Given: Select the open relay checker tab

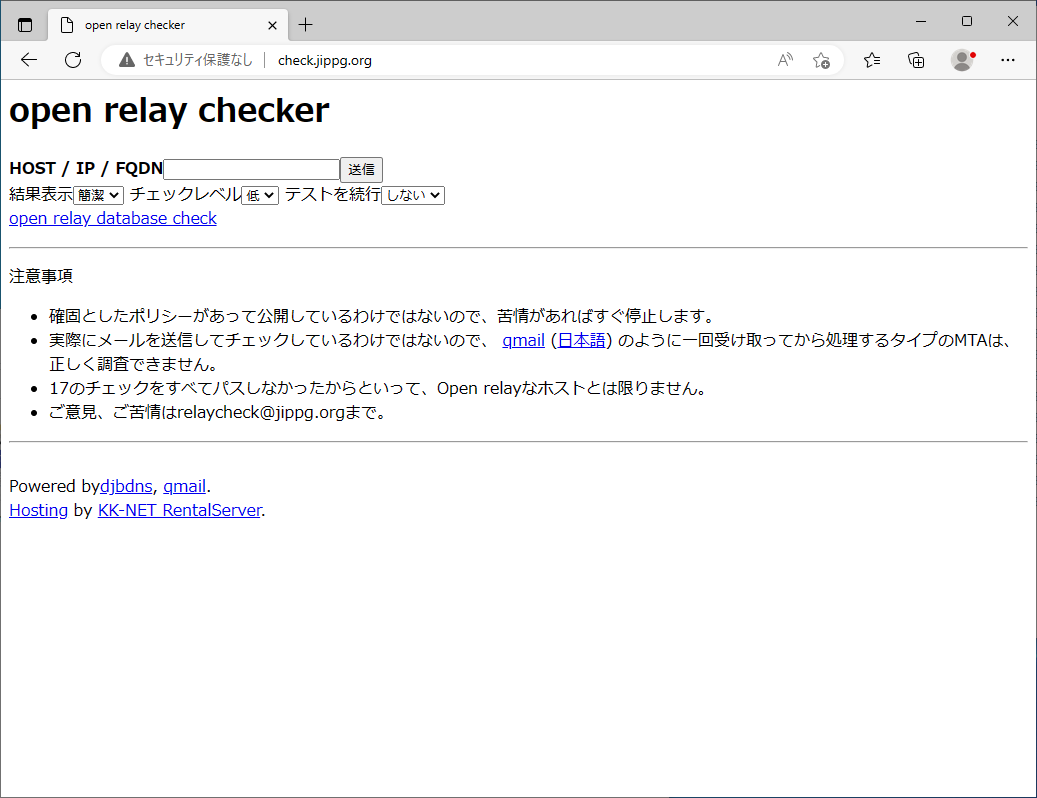Looking at the screenshot, I should [x=160, y=25].
